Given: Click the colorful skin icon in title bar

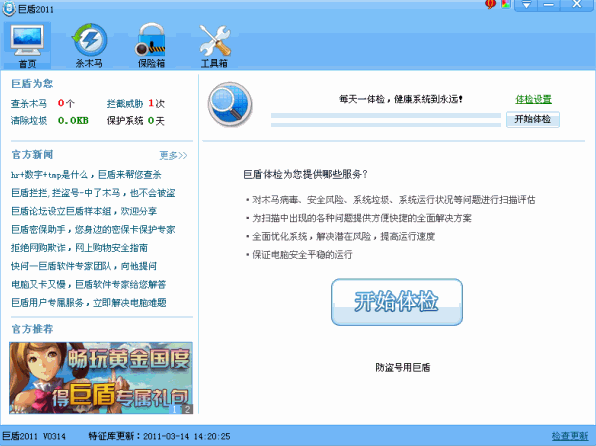Looking at the screenshot, I should (x=506, y=4).
